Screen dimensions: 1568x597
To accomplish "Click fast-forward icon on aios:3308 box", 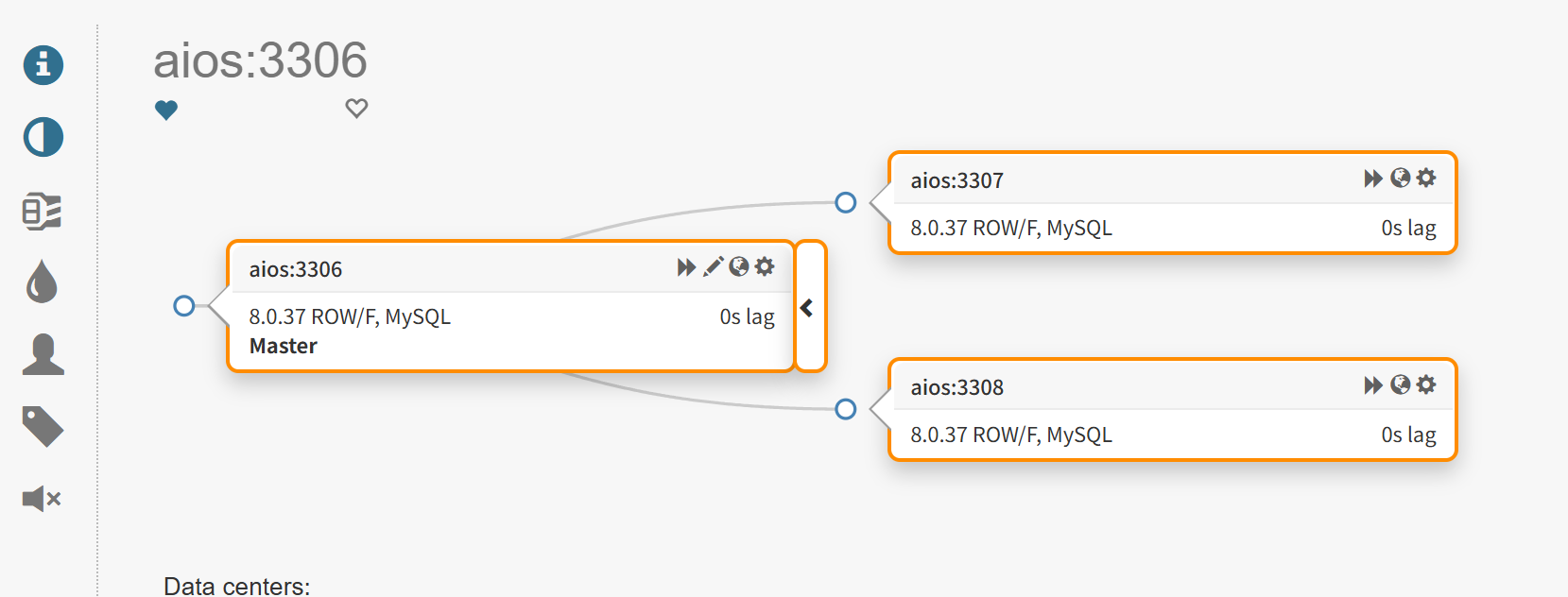I will pyautogui.click(x=1373, y=385).
